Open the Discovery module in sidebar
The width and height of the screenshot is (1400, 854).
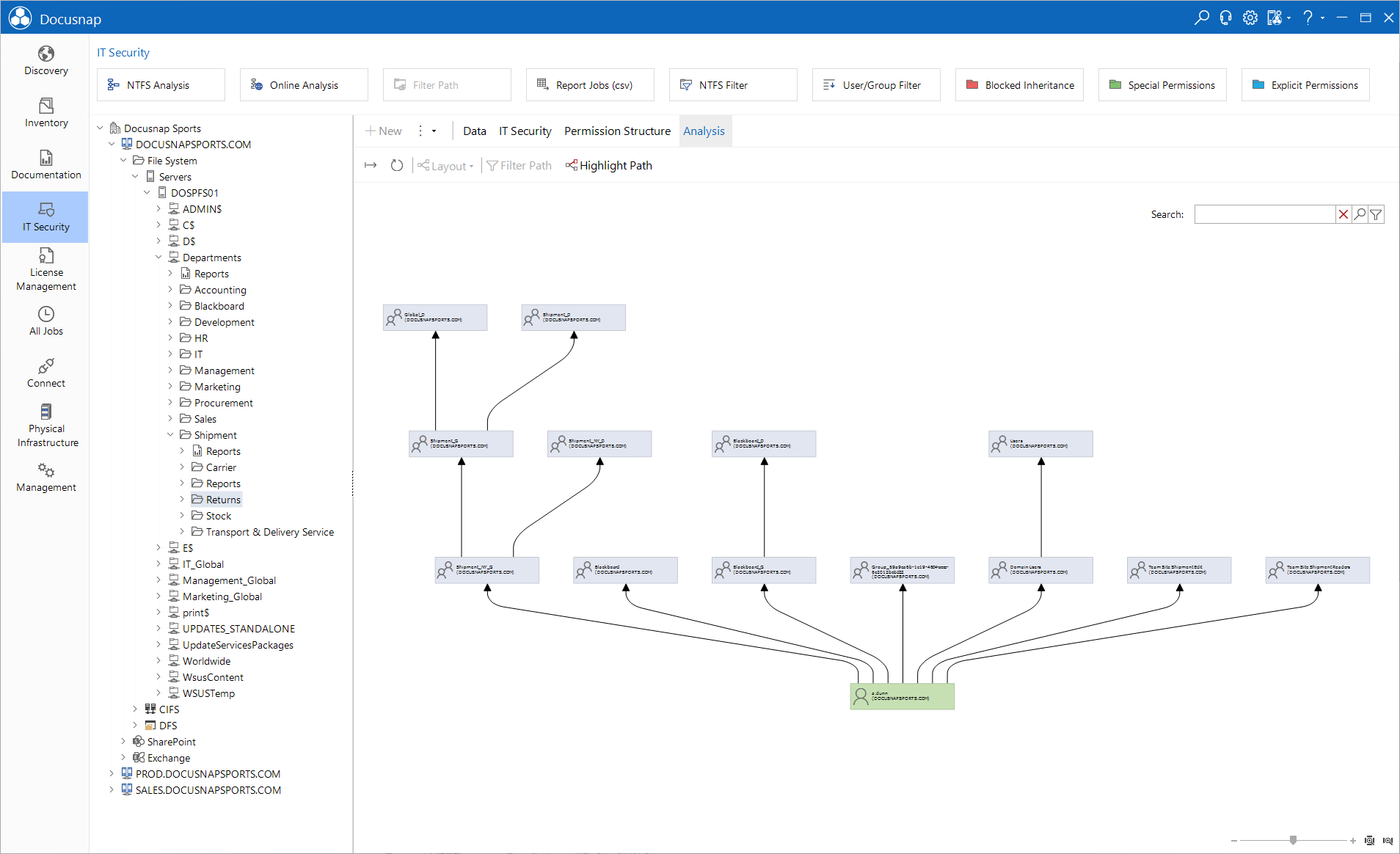coord(45,61)
